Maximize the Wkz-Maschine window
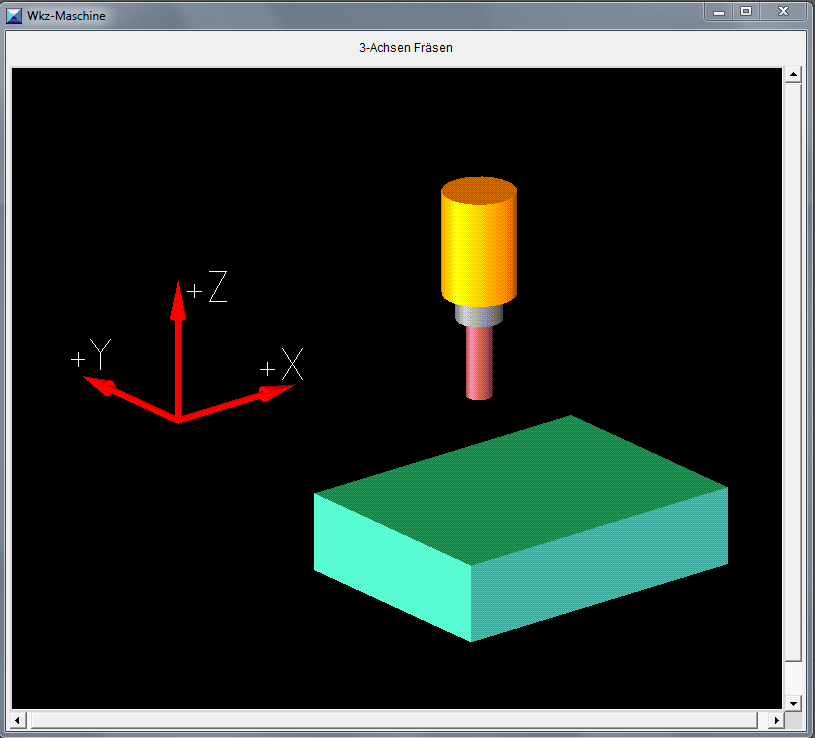 746,11
